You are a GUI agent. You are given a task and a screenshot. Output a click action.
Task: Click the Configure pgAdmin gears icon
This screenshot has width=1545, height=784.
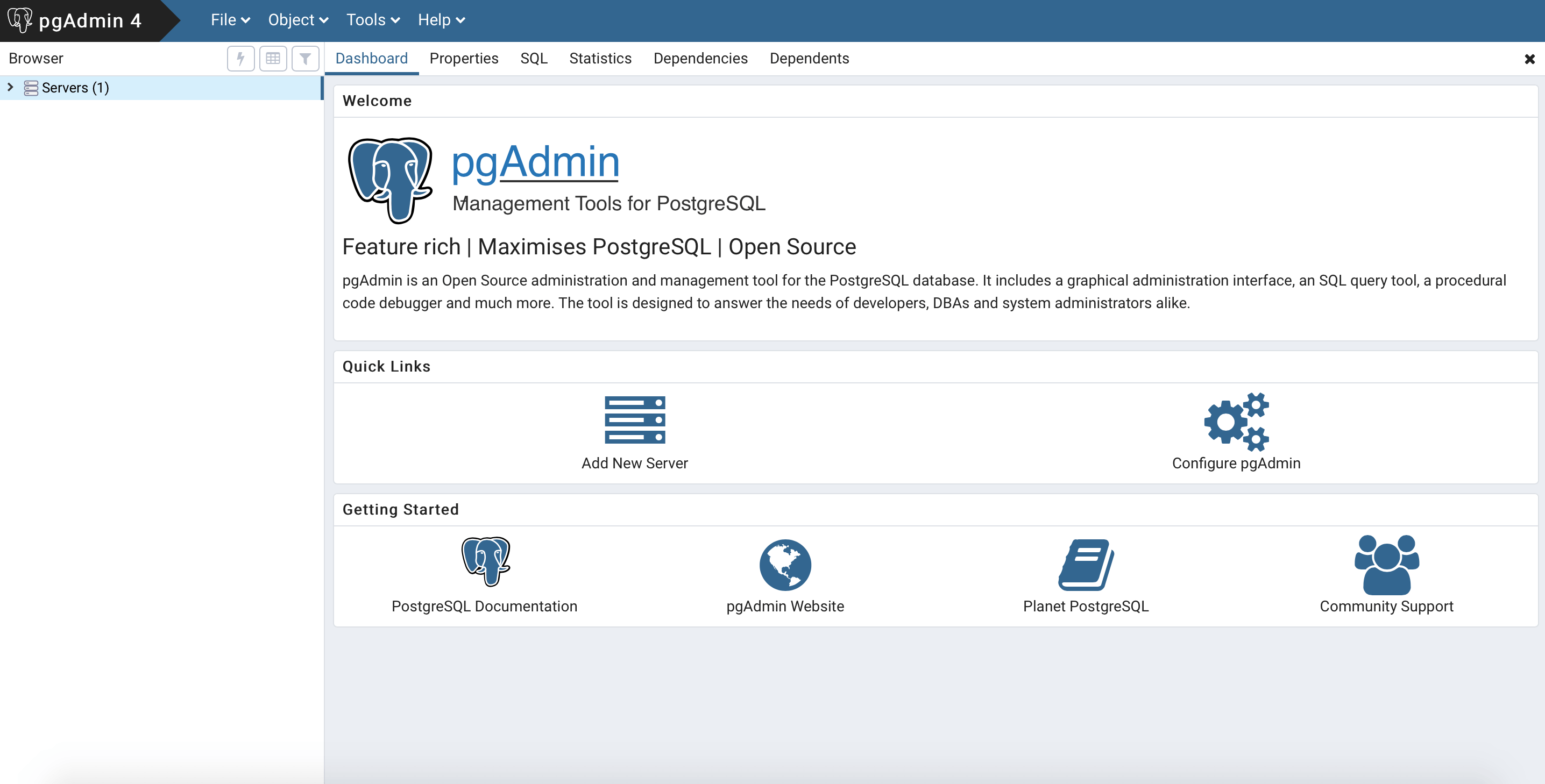(x=1236, y=422)
